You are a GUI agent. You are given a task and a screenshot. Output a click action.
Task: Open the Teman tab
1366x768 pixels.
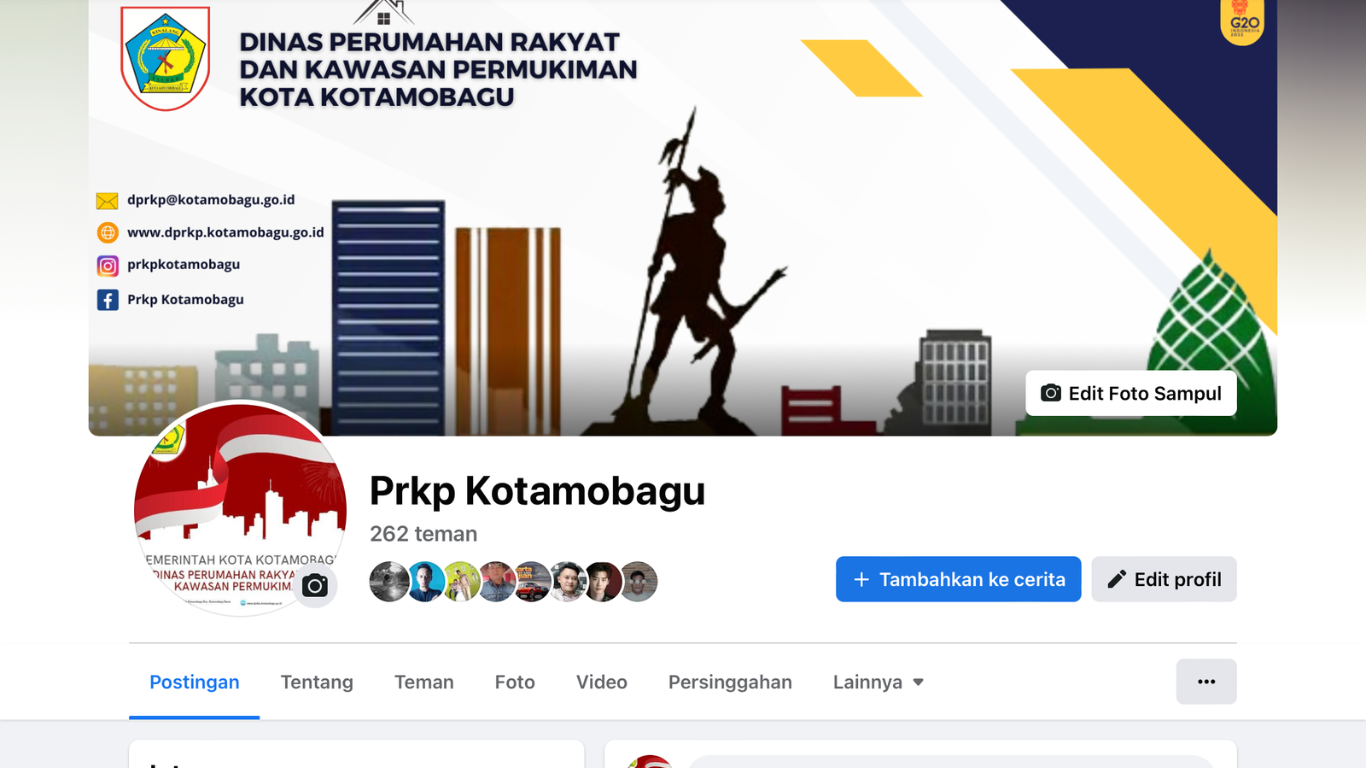[x=424, y=682]
